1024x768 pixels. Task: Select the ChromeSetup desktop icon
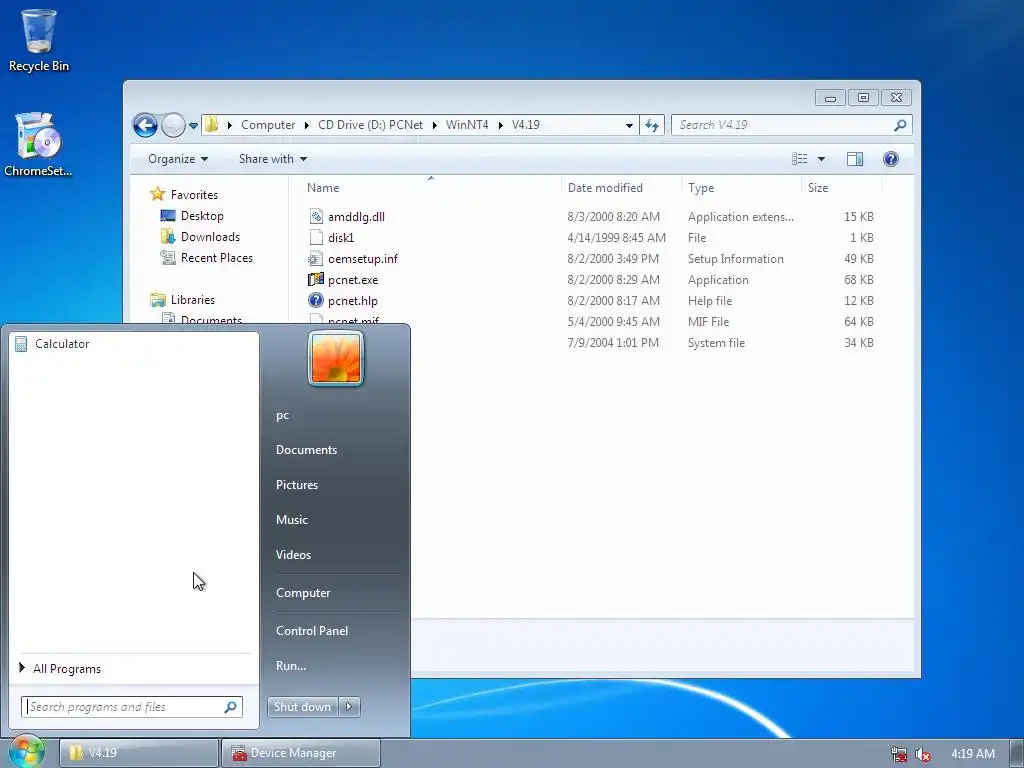tap(38, 144)
